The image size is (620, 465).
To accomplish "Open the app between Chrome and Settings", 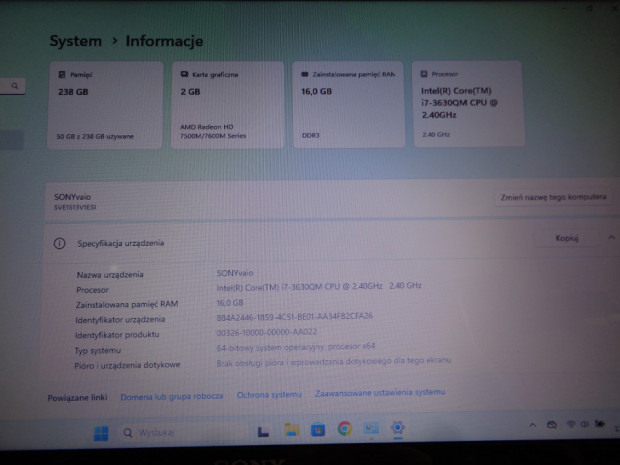I will (x=371, y=428).
